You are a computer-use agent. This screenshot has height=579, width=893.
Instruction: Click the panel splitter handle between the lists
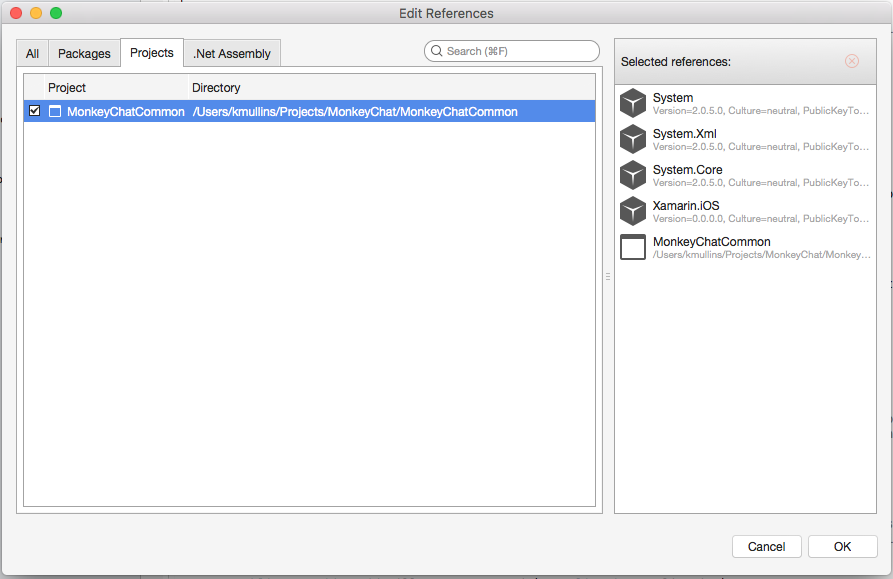608,276
